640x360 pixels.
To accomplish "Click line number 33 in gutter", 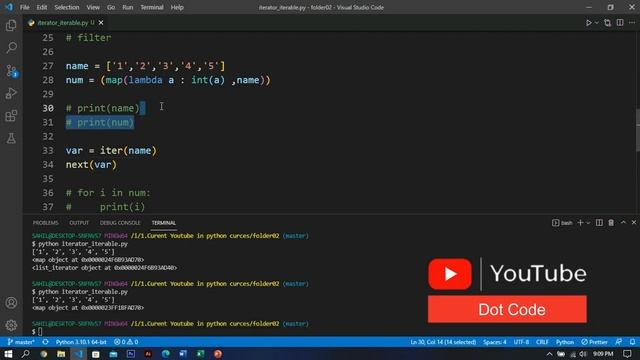I will click(x=48, y=151).
